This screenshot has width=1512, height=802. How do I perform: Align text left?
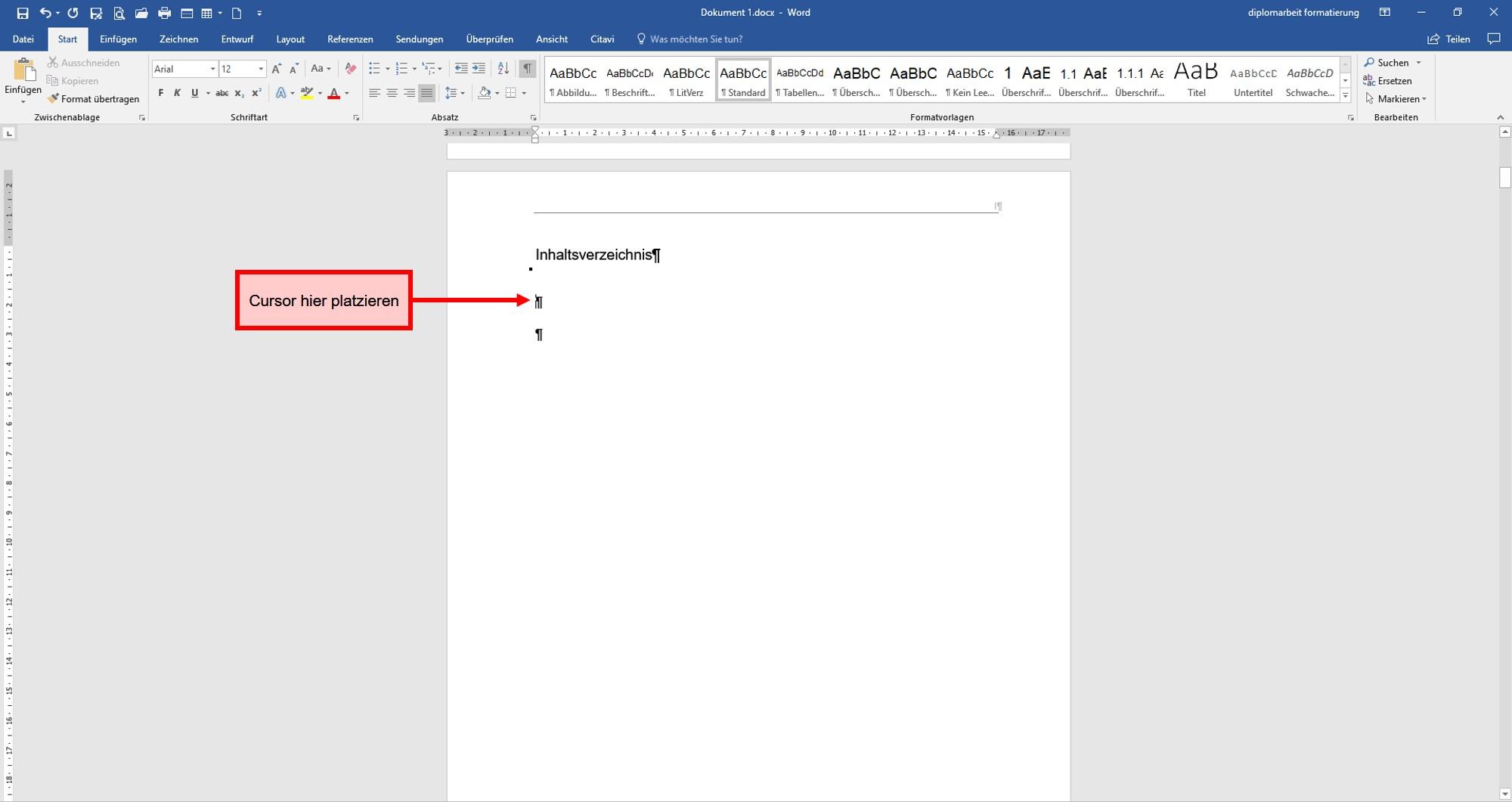tap(374, 93)
